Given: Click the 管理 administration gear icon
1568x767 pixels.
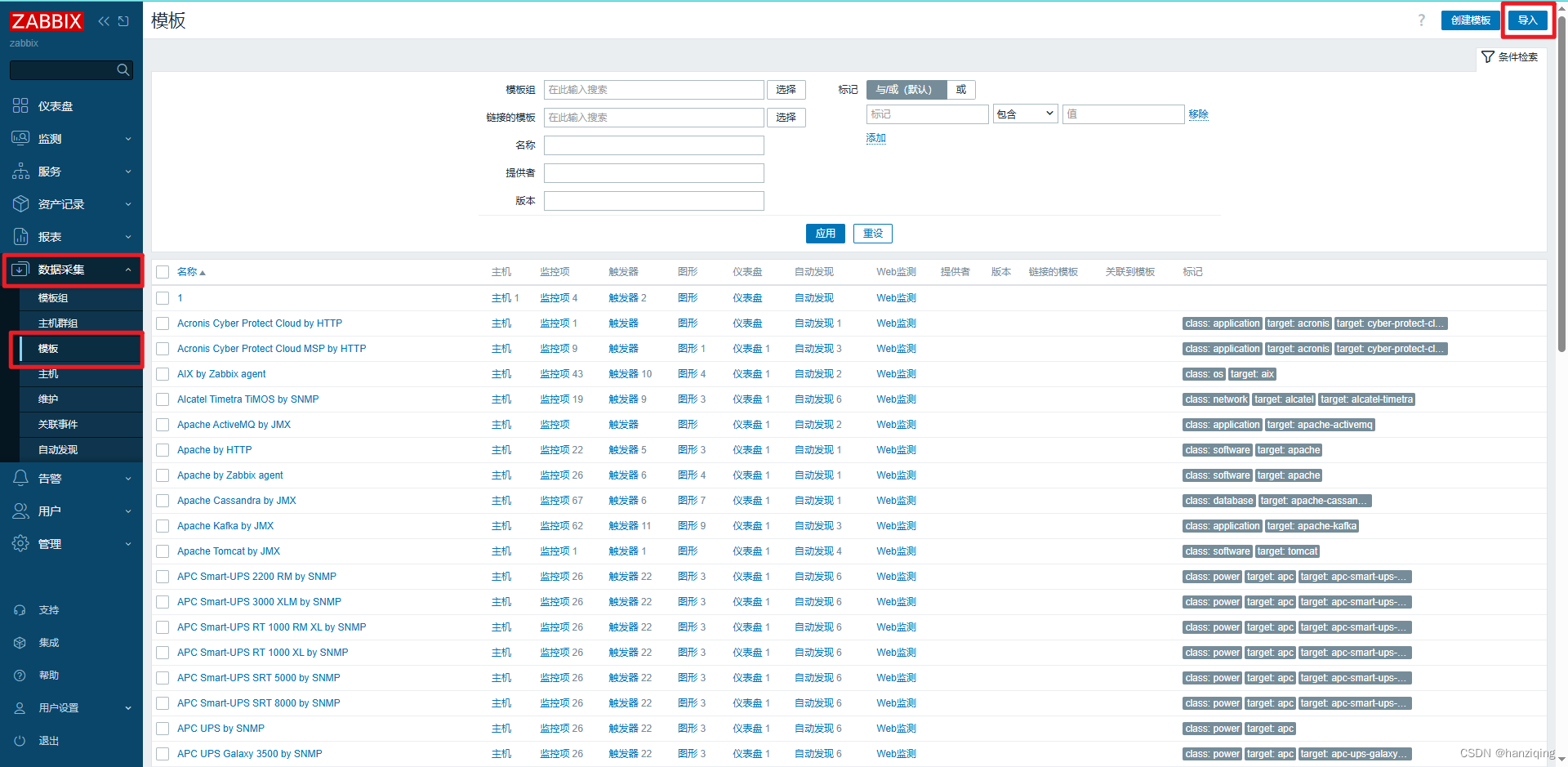Looking at the screenshot, I should 20,544.
